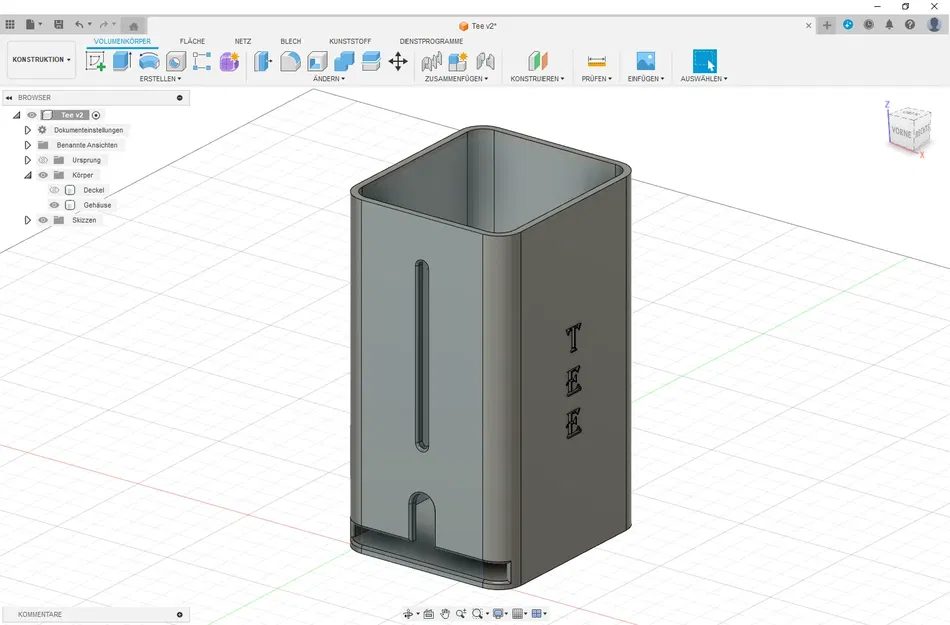Open the Bohrung tool
The image size is (950, 625).
click(x=174, y=60)
